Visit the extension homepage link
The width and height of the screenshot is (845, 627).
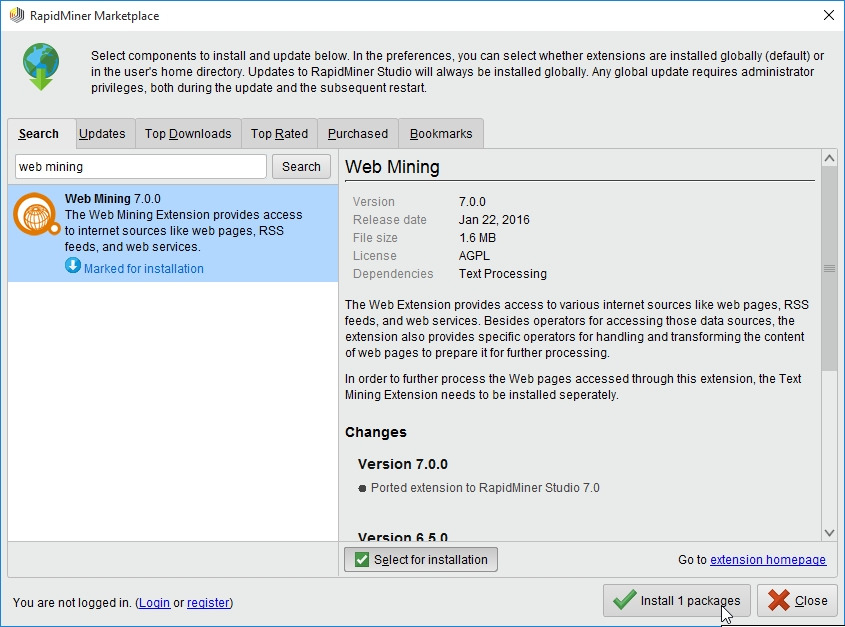pos(767,559)
